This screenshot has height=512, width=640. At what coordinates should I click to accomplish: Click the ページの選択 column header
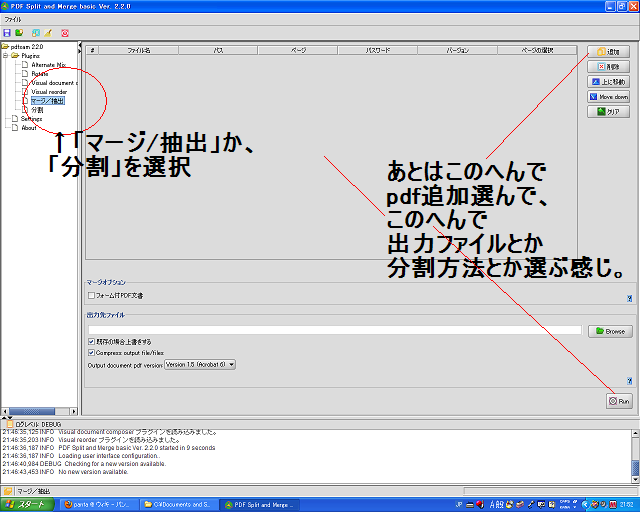point(537,50)
